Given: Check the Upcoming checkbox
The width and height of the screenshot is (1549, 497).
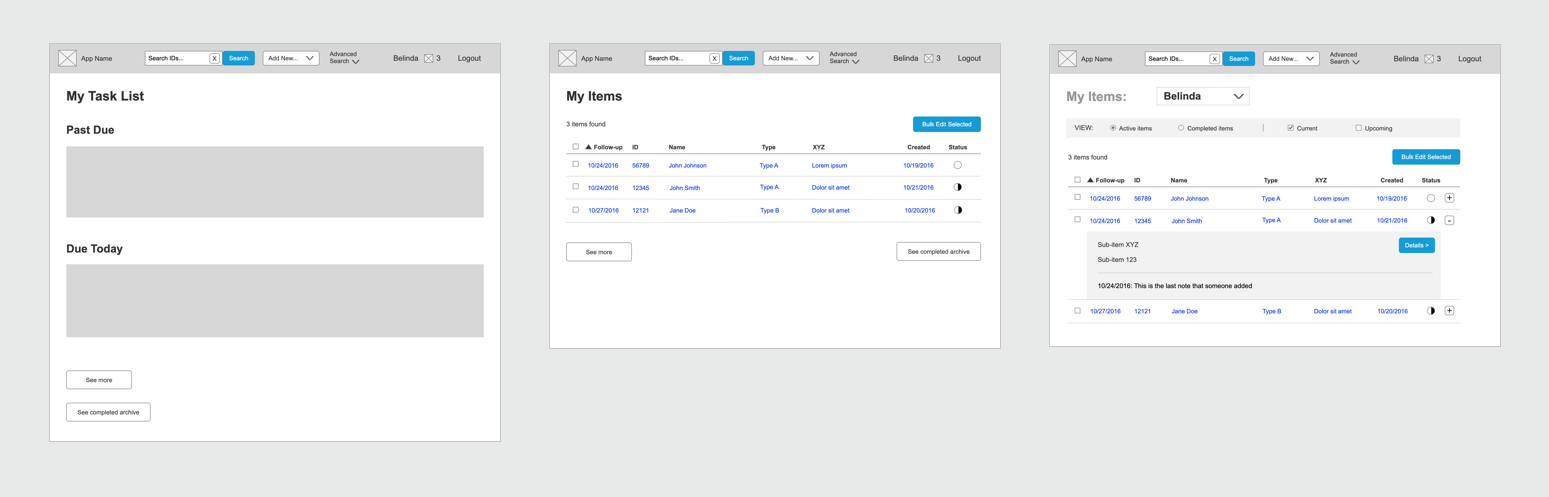Looking at the screenshot, I should [1358, 128].
